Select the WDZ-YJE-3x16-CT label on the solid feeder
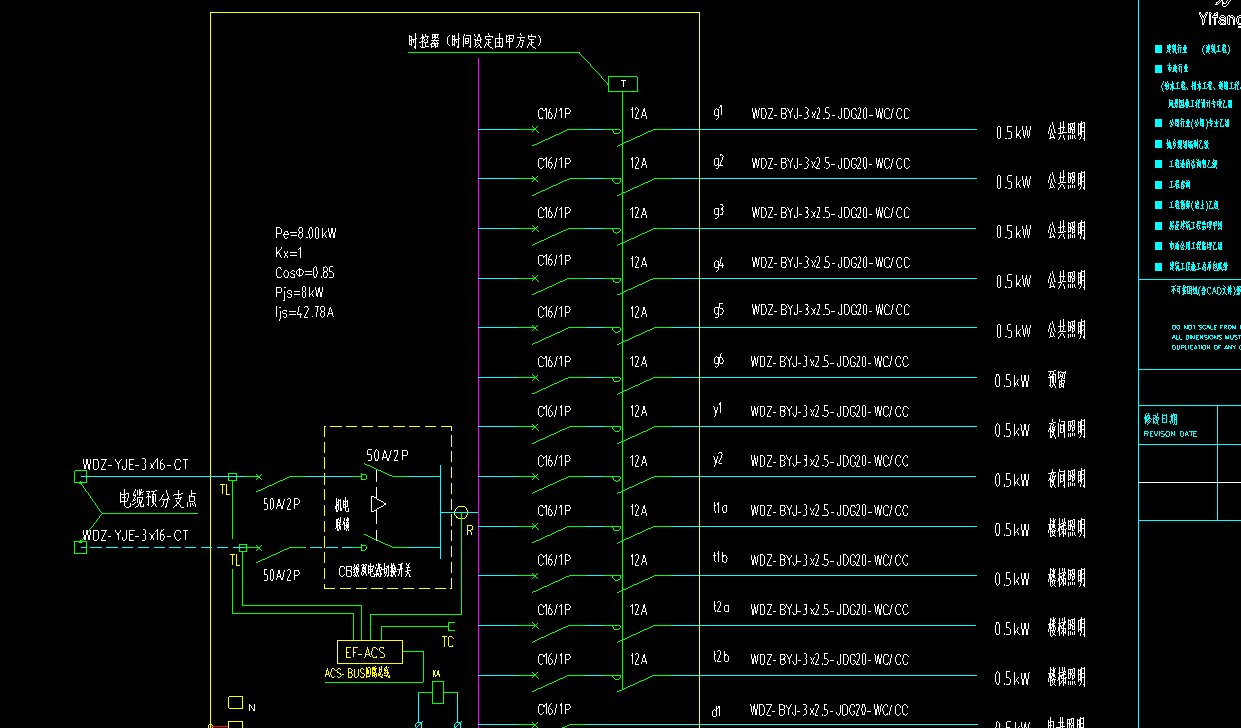 (x=135, y=465)
